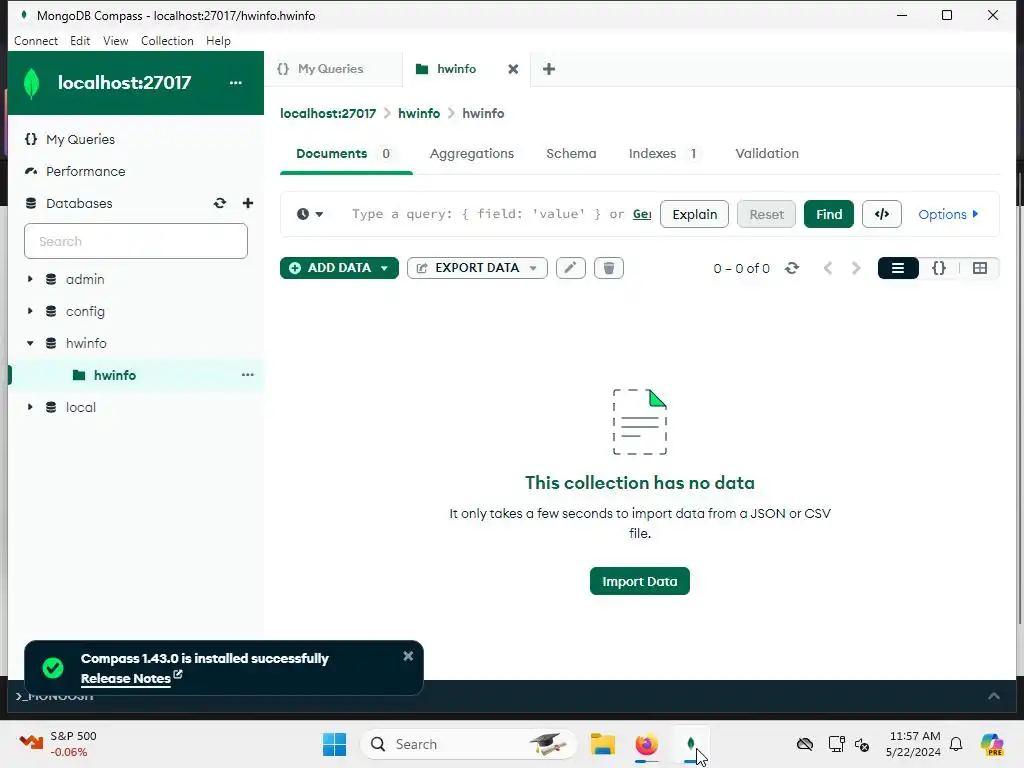1024x768 pixels.
Task: Click Import Data button
Action: (639, 581)
